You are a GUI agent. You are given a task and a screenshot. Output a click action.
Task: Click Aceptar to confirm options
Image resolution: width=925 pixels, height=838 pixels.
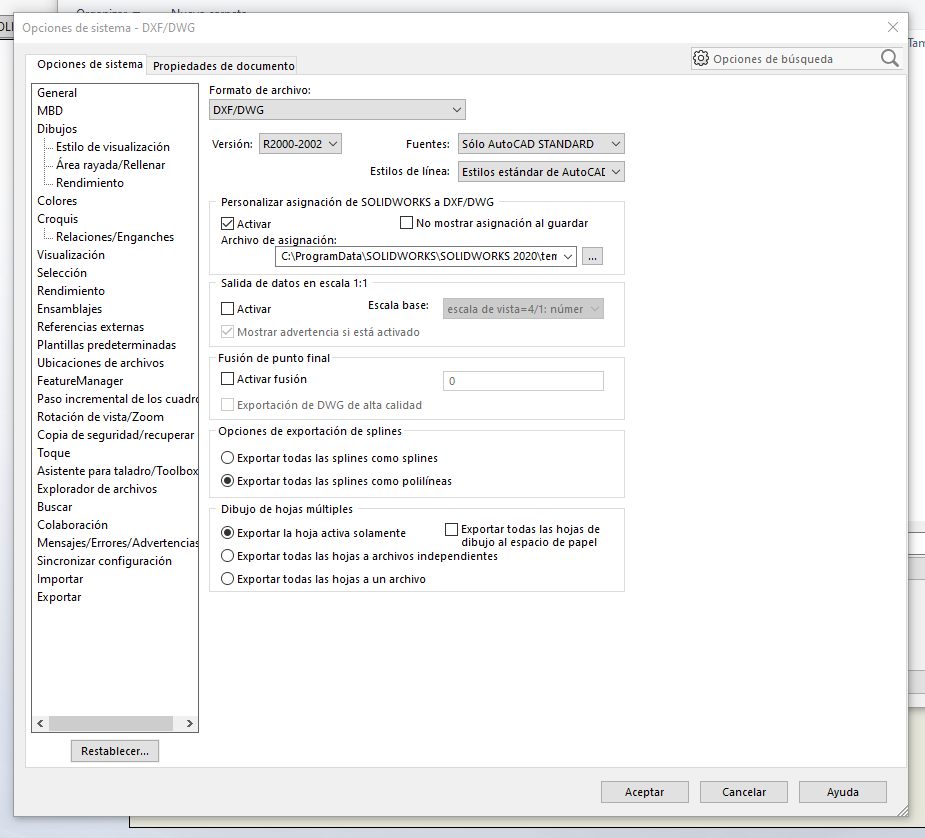pos(644,792)
